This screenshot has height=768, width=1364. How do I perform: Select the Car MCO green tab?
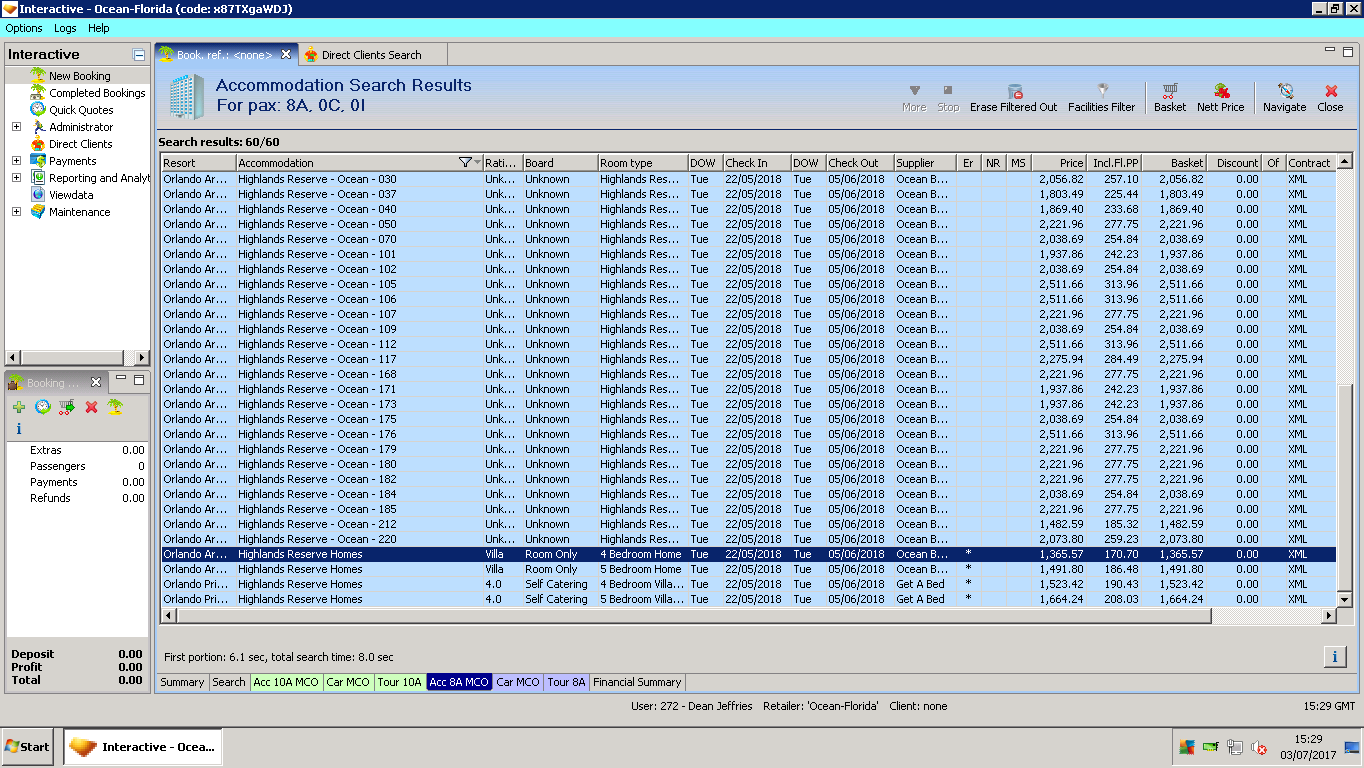click(x=348, y=682)
